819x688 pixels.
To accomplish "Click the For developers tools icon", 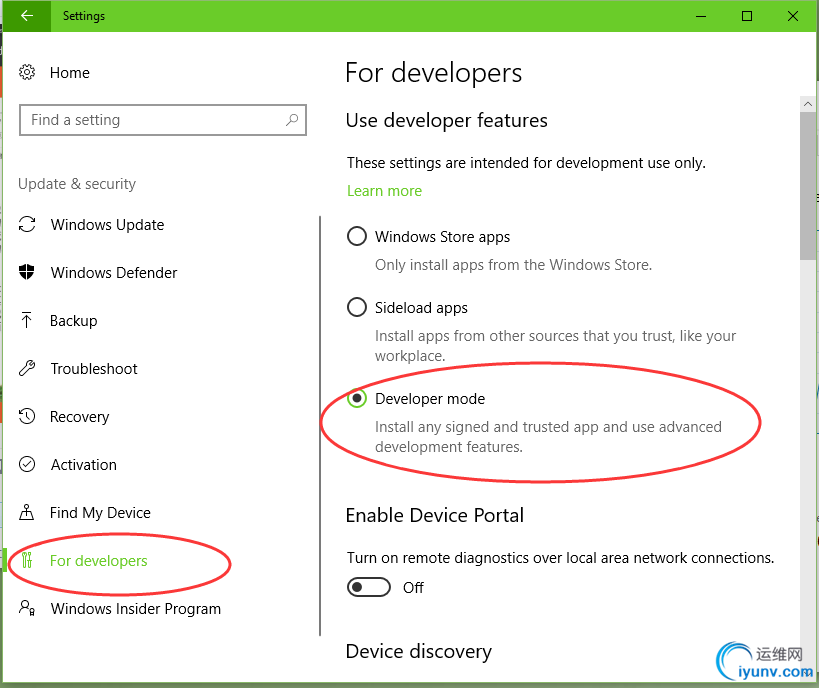I will 27,560.
